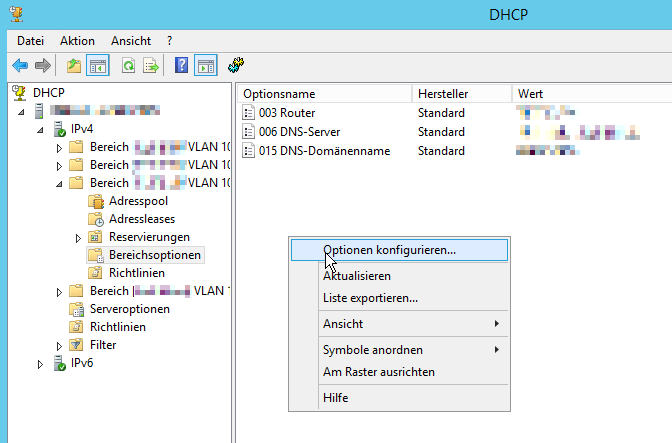Click the green Refresh toolbar icon
This screenshot has height=443, width=672.
(128, 66)
